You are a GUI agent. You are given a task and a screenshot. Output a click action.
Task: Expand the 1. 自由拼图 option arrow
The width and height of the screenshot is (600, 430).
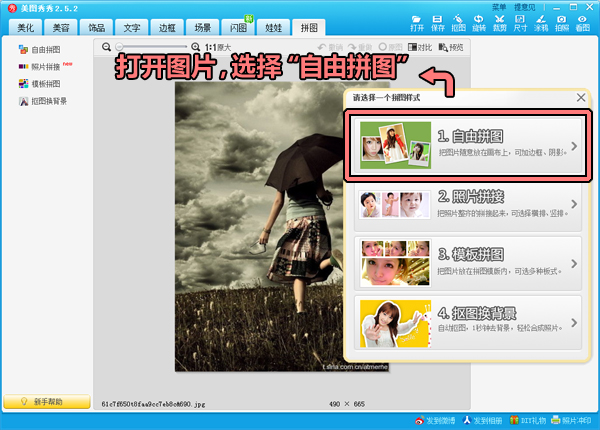point(574,146)
